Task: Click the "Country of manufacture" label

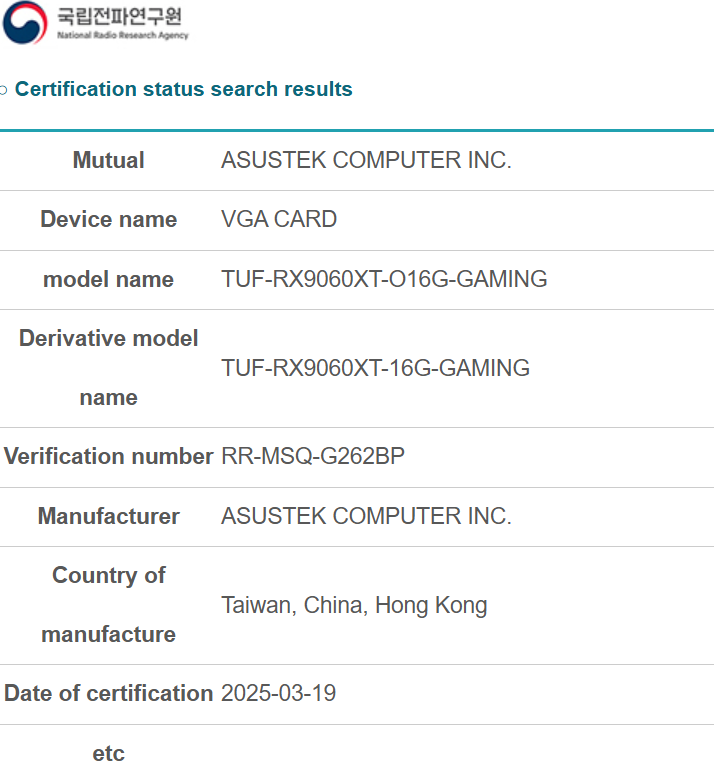Action: tap(108, 605)
